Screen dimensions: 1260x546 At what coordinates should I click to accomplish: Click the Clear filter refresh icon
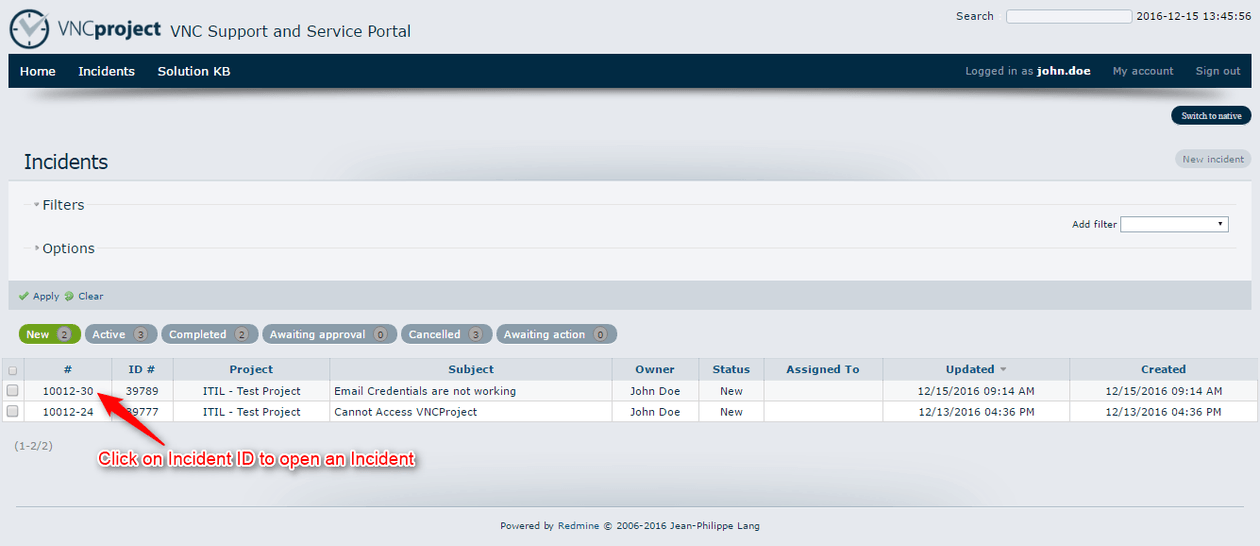(69, 296)
